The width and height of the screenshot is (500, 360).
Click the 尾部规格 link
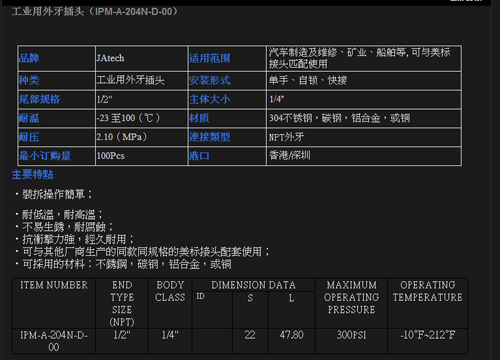click(39, 99)
